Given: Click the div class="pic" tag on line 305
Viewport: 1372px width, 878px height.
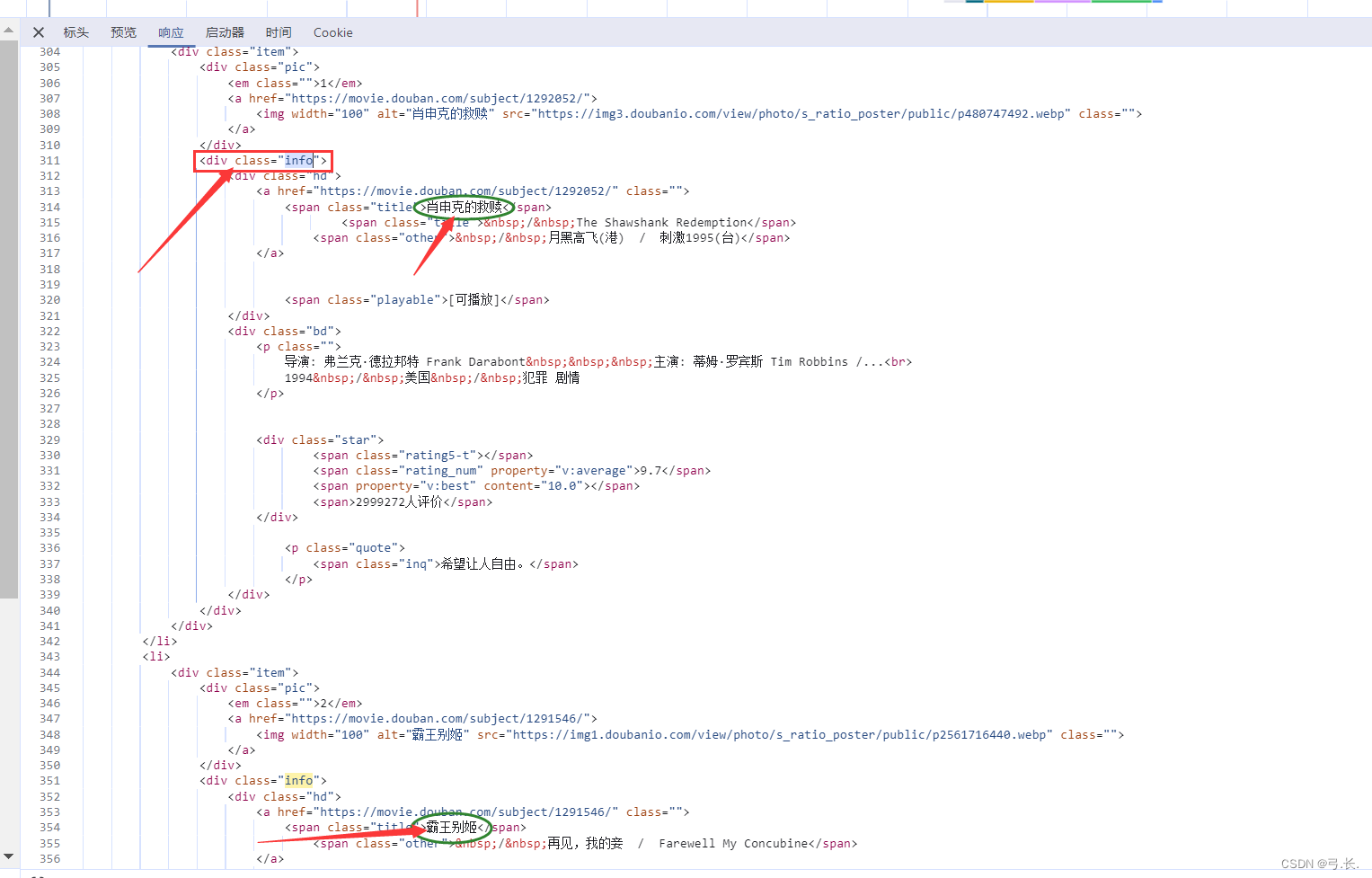Looking at the screenshot, I should point(260,67).
